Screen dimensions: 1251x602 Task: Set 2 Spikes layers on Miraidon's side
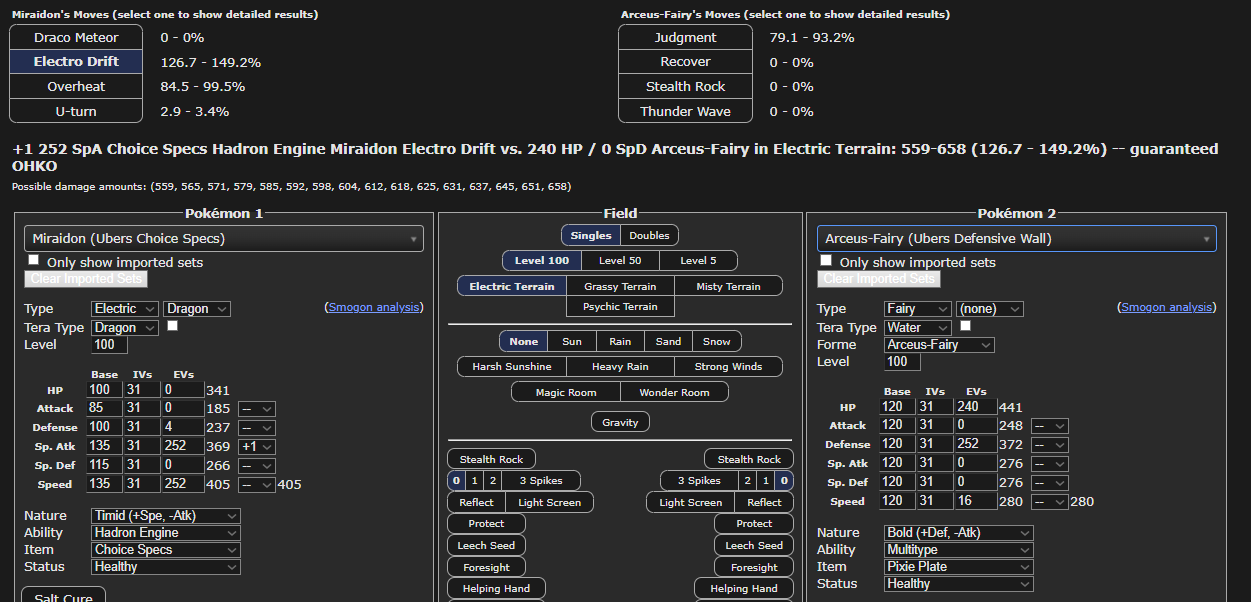(492, 480)
